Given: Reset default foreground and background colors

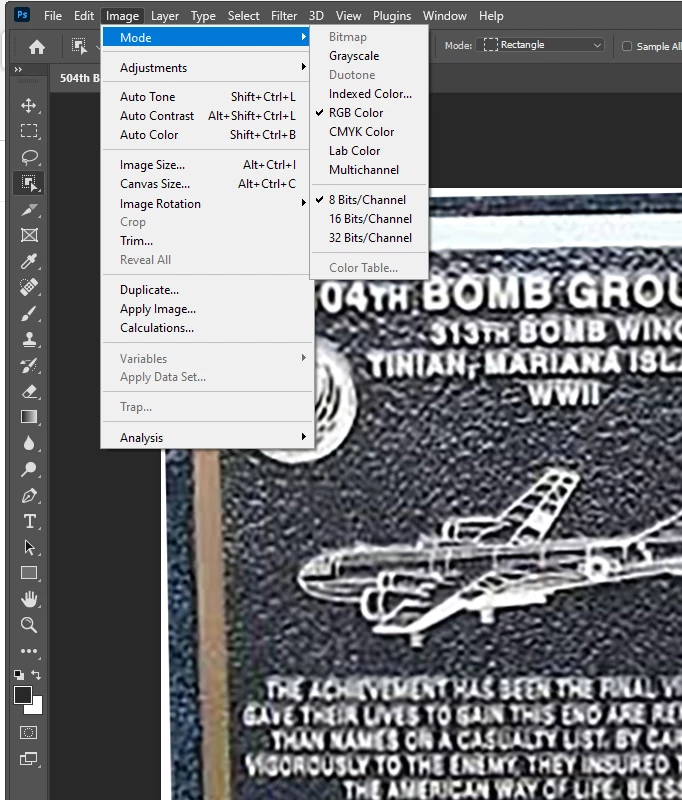Looking at the screenshot, I should point(19,674).
